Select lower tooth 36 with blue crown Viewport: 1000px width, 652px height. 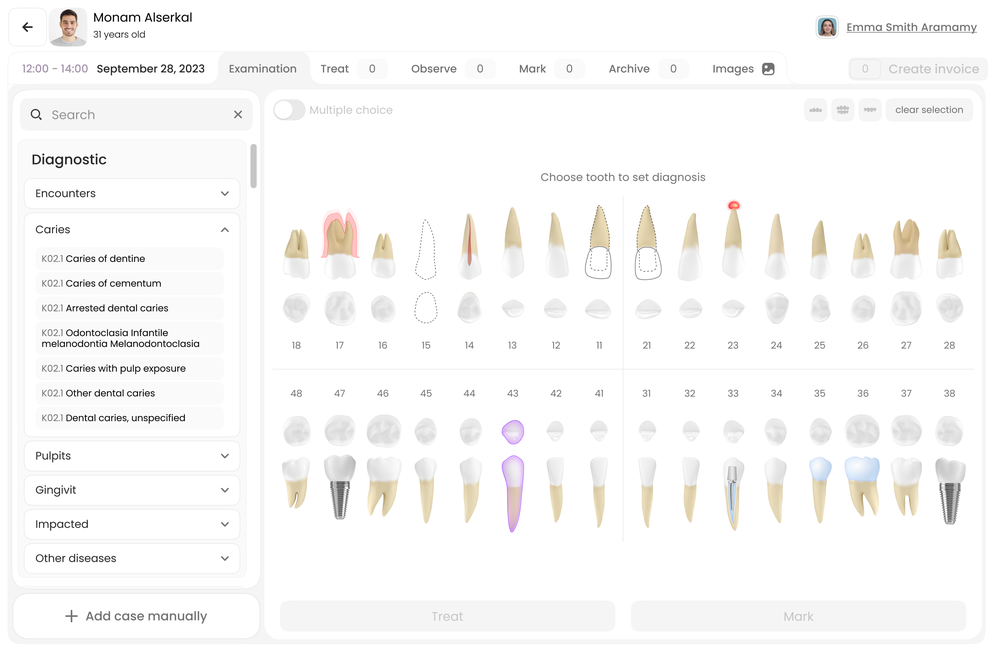(x=862, y=486)
